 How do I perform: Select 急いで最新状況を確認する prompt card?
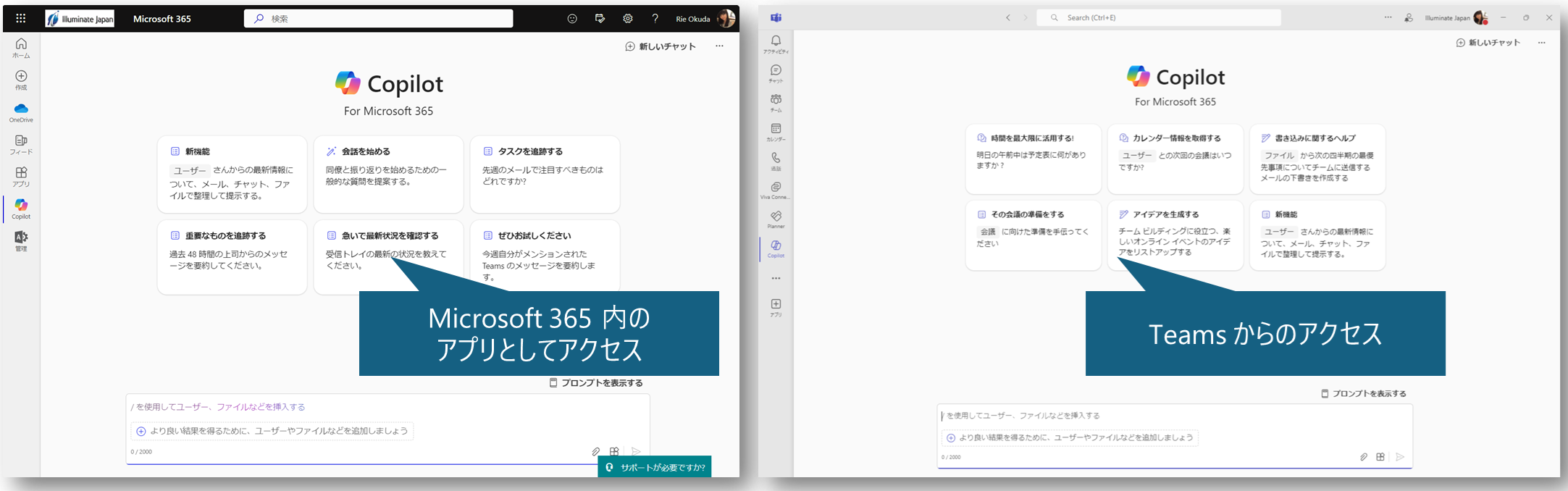388,257
